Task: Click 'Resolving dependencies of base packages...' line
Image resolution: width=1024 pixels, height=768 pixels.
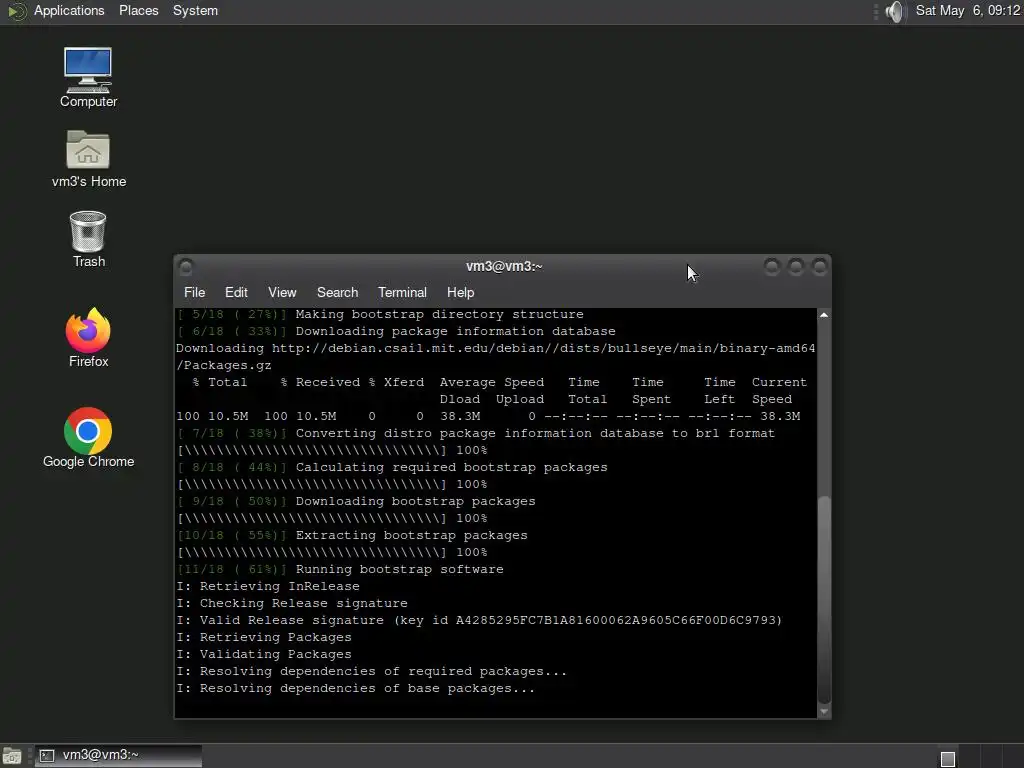Action: point(355,688)
